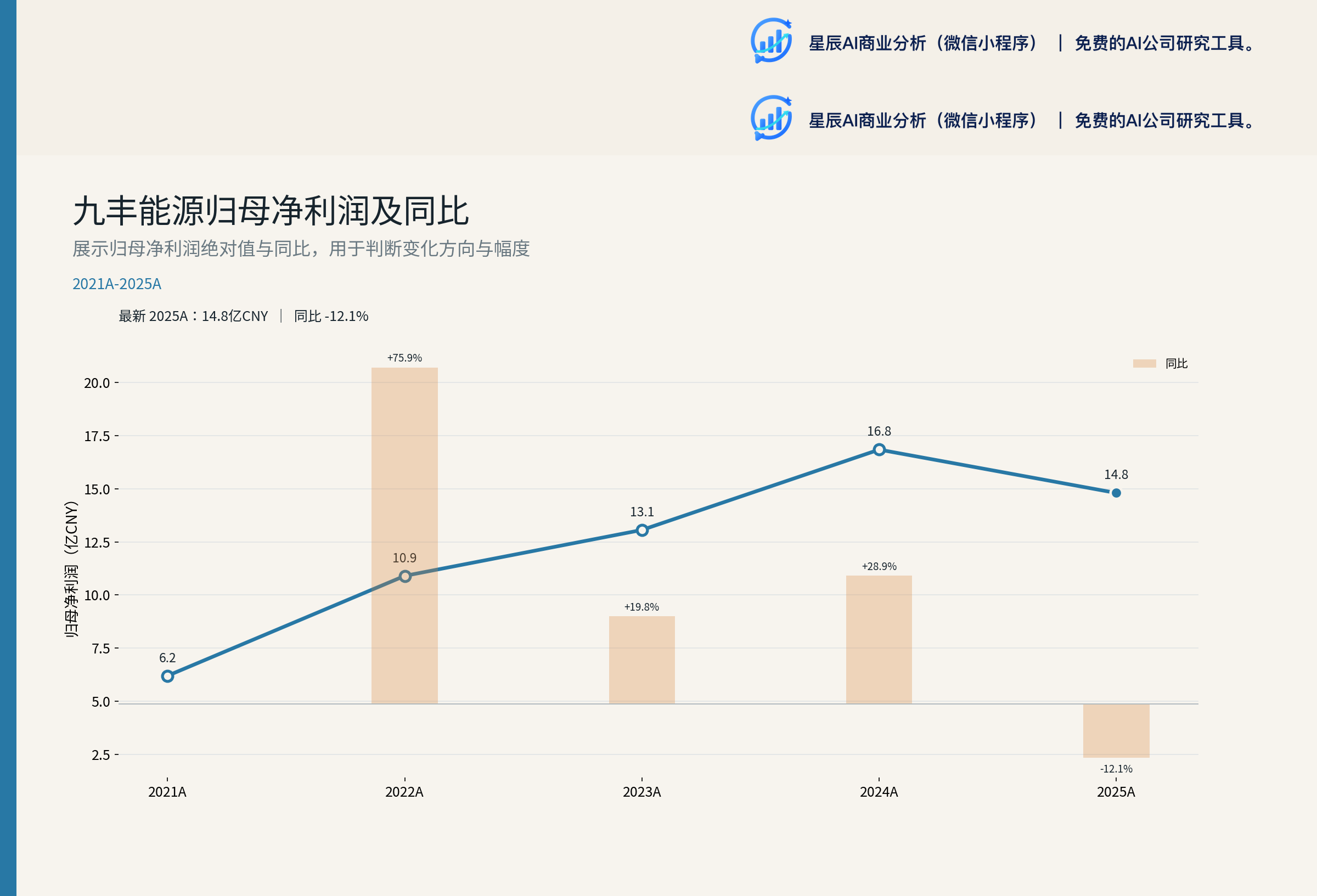Click the 2023A x-axis label
This screenshot has width=1317, height=896.
642,792
